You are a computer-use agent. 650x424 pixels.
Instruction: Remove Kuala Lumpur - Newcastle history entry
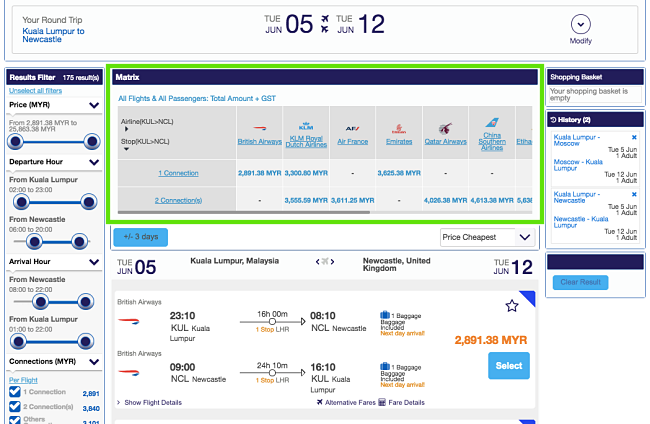[x=634, y=194]
